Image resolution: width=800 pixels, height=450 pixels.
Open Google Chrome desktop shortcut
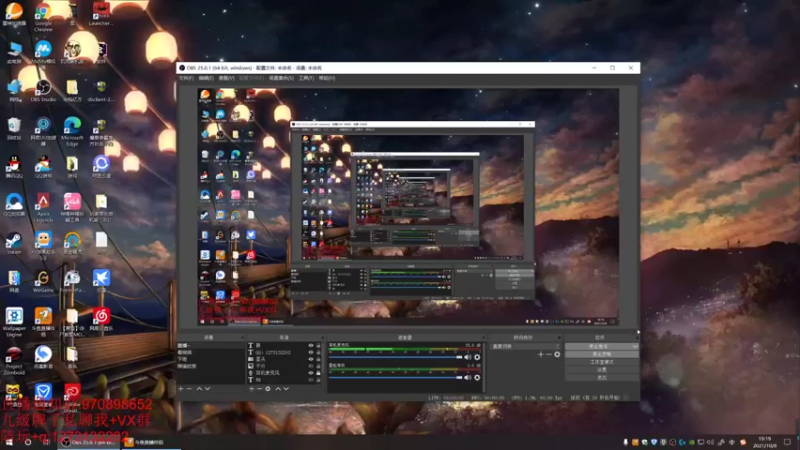click(x=43, y=17)
